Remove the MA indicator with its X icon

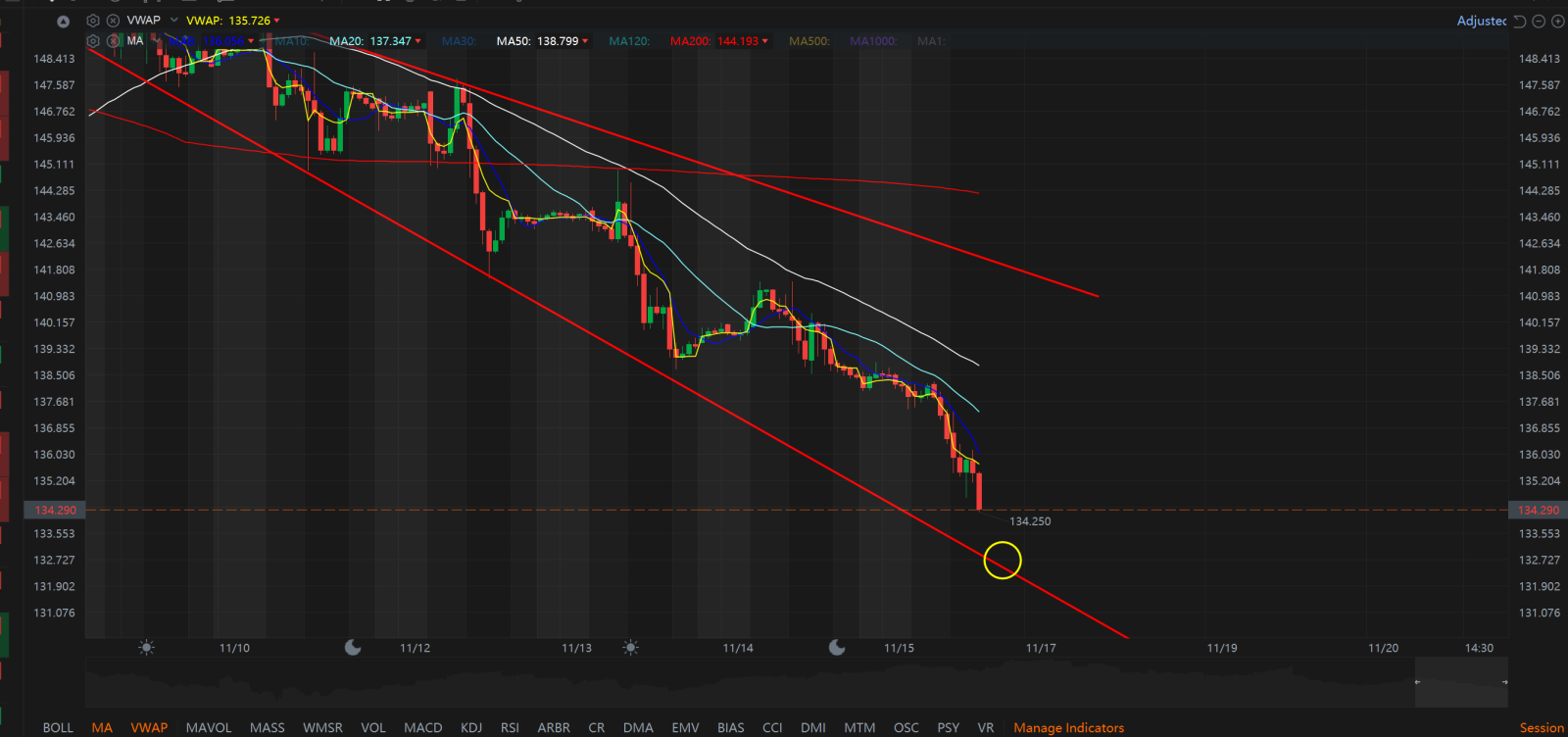coord(114,41)
